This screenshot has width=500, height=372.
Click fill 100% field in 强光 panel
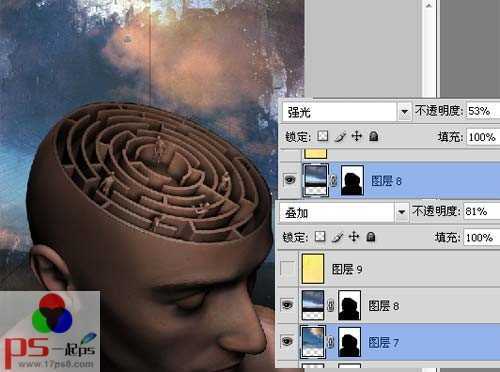(483, 137)
